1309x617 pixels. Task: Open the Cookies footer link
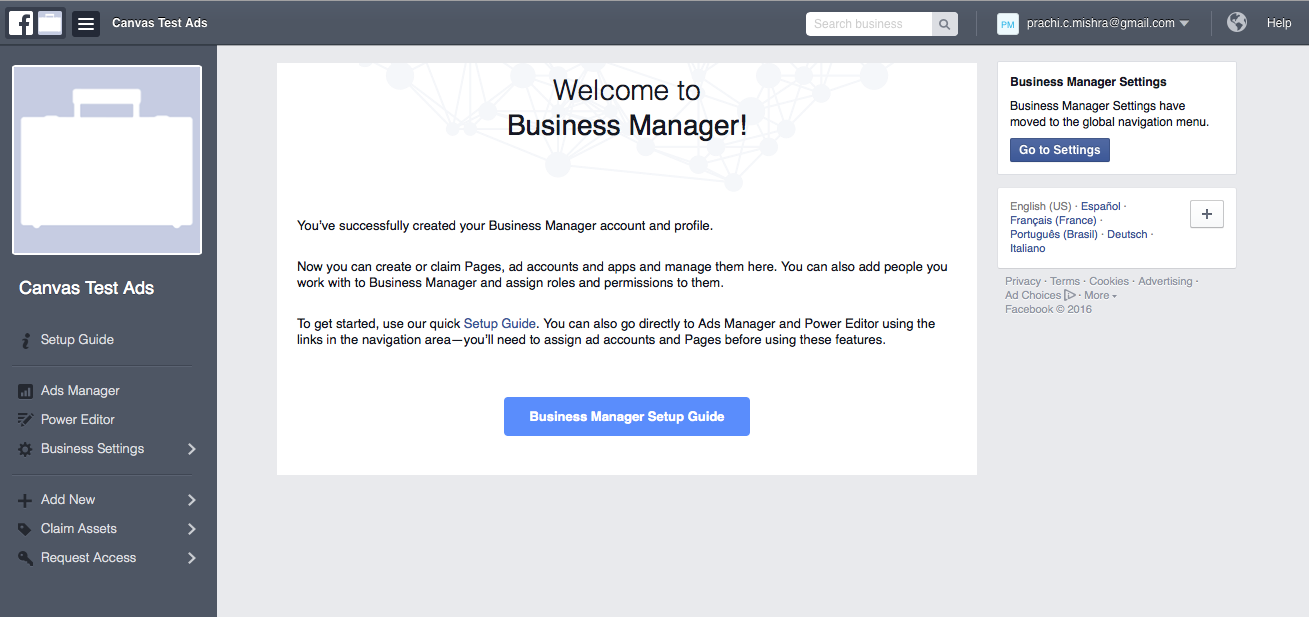click(1109, 282)
